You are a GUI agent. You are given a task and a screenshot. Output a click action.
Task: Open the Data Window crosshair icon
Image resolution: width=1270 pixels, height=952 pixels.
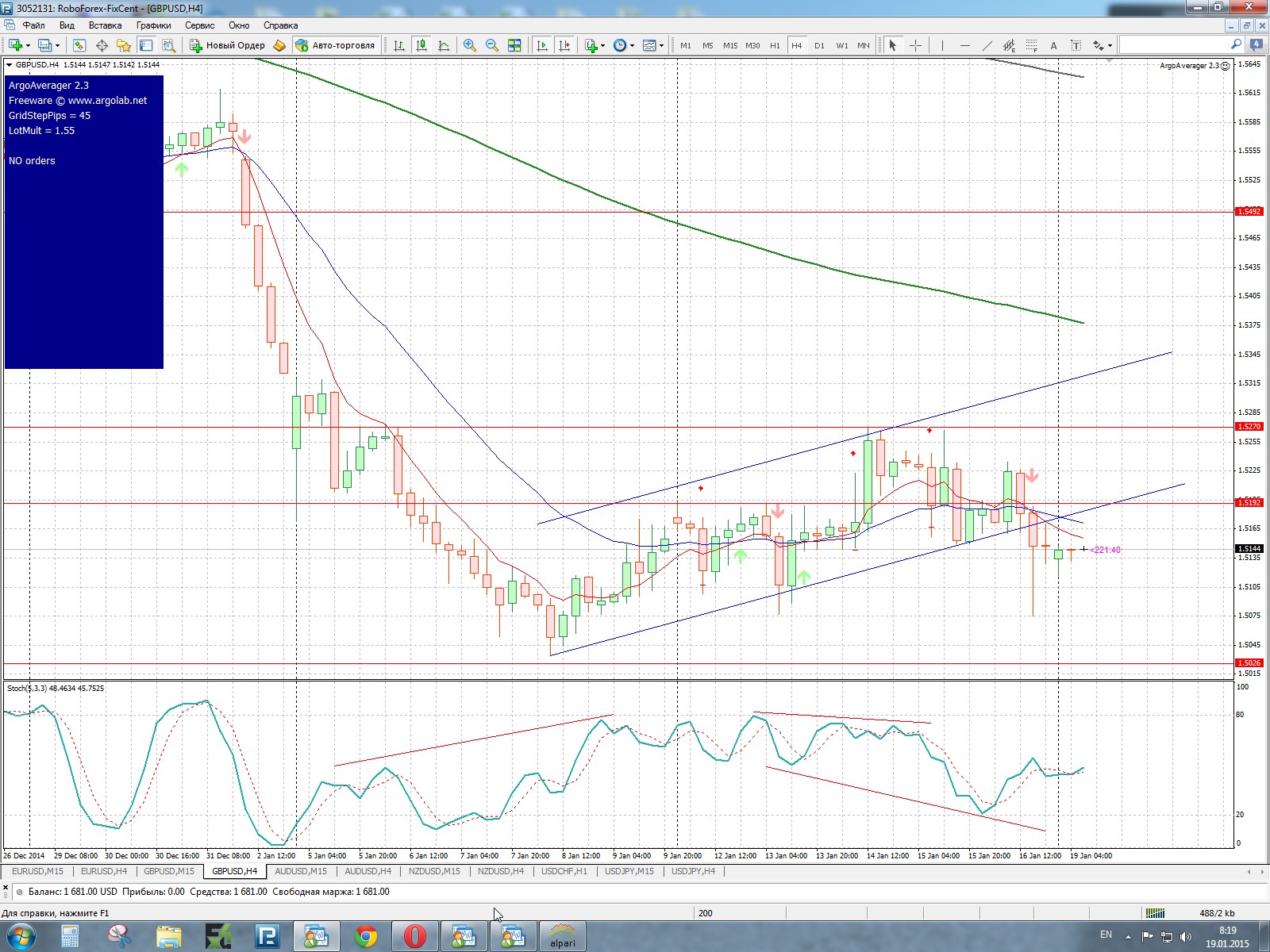[102, 45]
